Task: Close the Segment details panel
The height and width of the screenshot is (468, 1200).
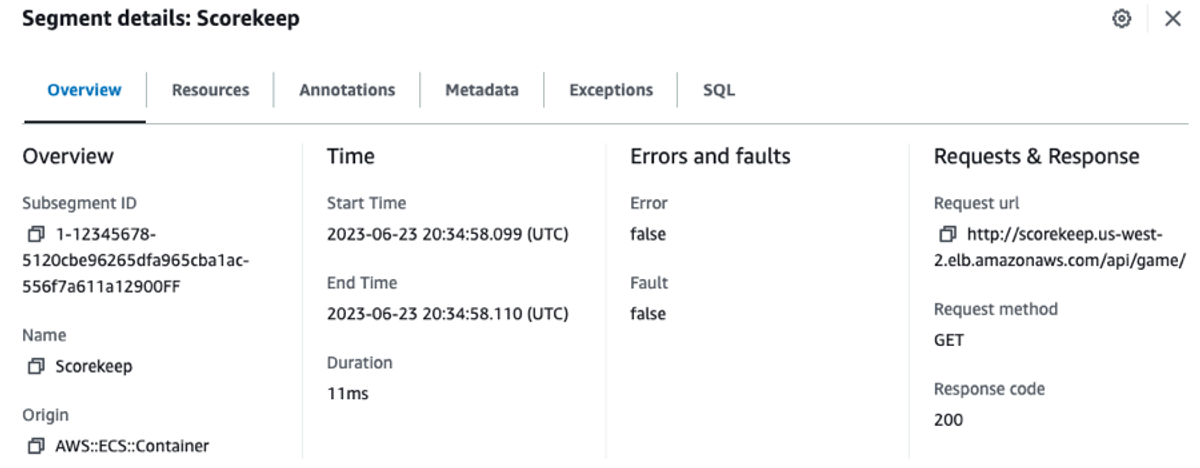Action: pos(1173,19)
